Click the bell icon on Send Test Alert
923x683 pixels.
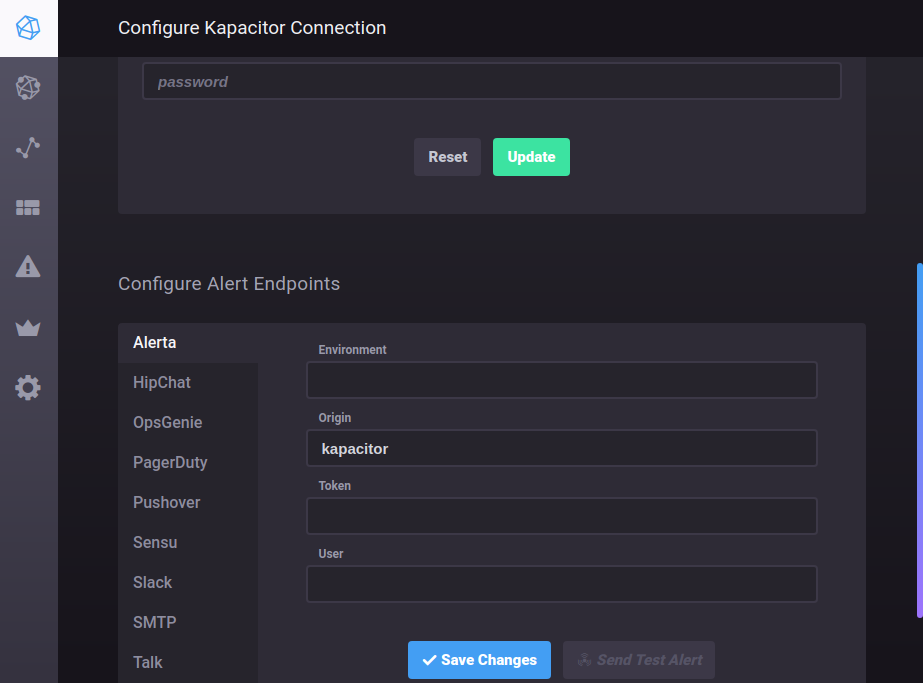pyautogui.click(x=583, y=660)
